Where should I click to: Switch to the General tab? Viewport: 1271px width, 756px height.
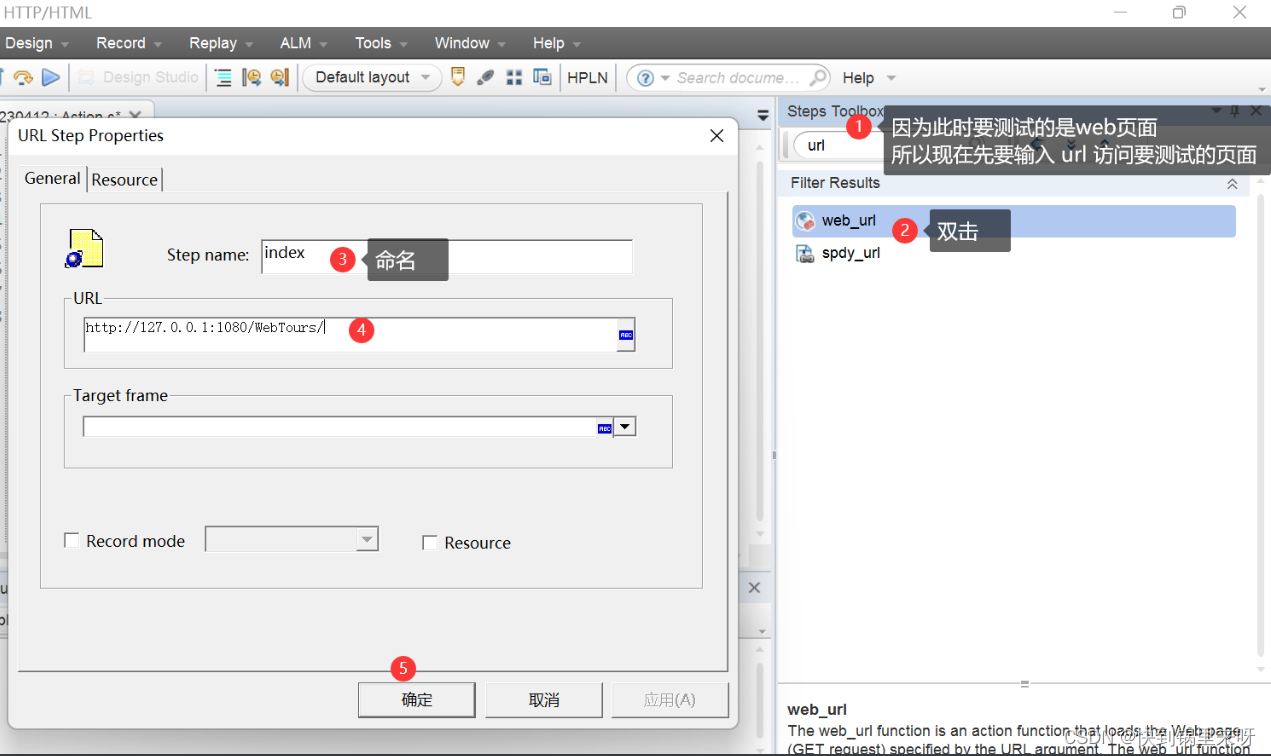pyautogui.click(x=53, y=178)
